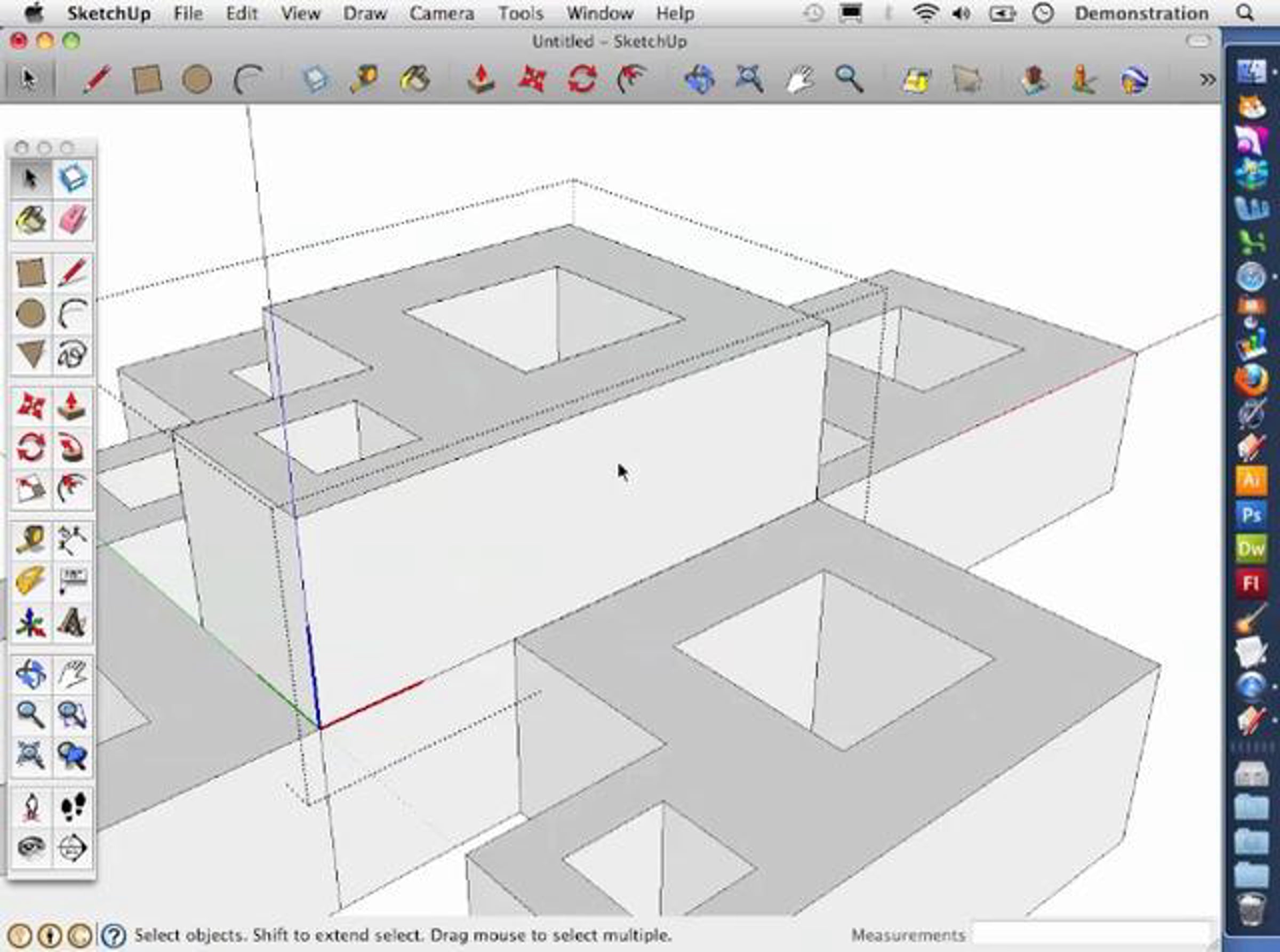
Task: Activate the Orbit tool in the palette
Action: pyautogui.click(x=31, y=674)
